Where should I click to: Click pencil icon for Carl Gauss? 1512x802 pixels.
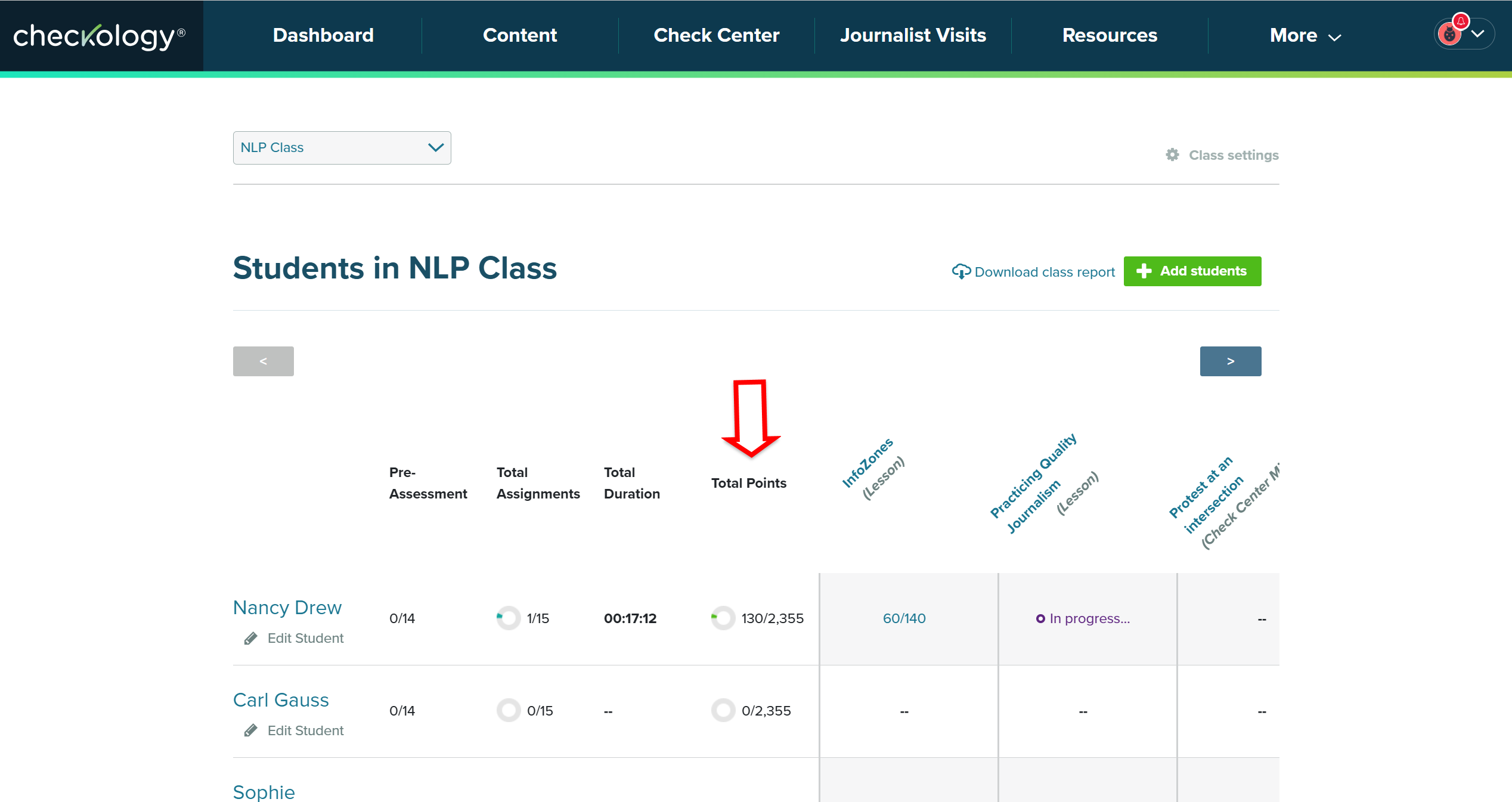point(251,731)
